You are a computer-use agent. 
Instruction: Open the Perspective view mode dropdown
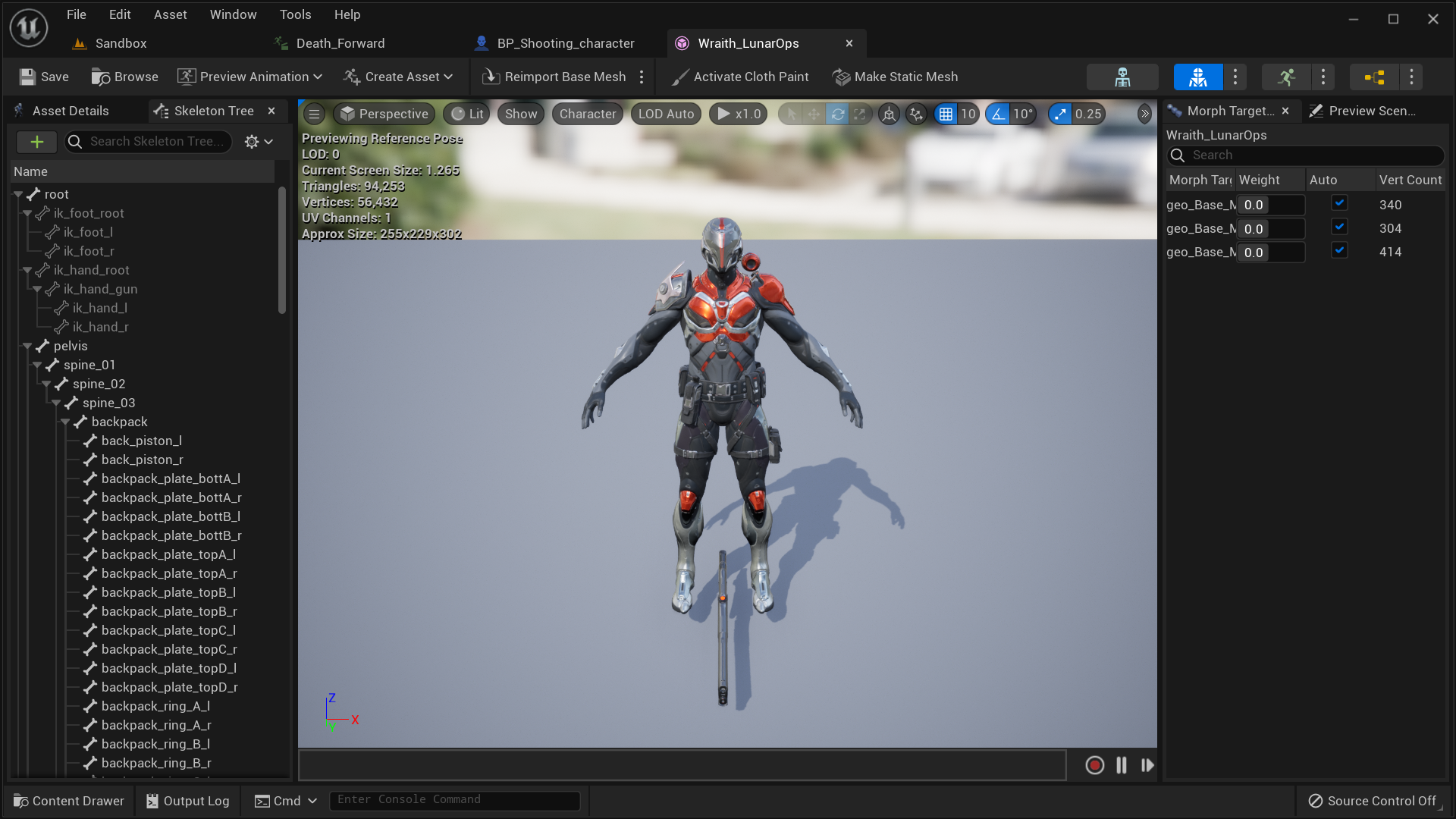[384, 114]
